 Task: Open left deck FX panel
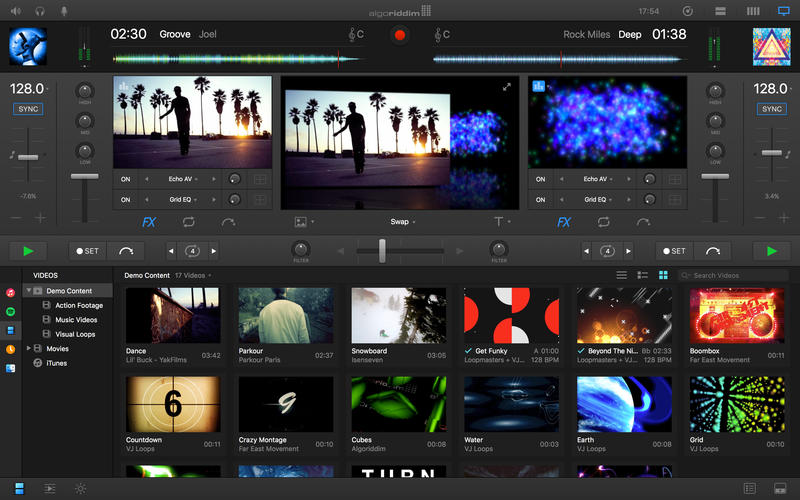pyautogui.click(x=149, y=222)
